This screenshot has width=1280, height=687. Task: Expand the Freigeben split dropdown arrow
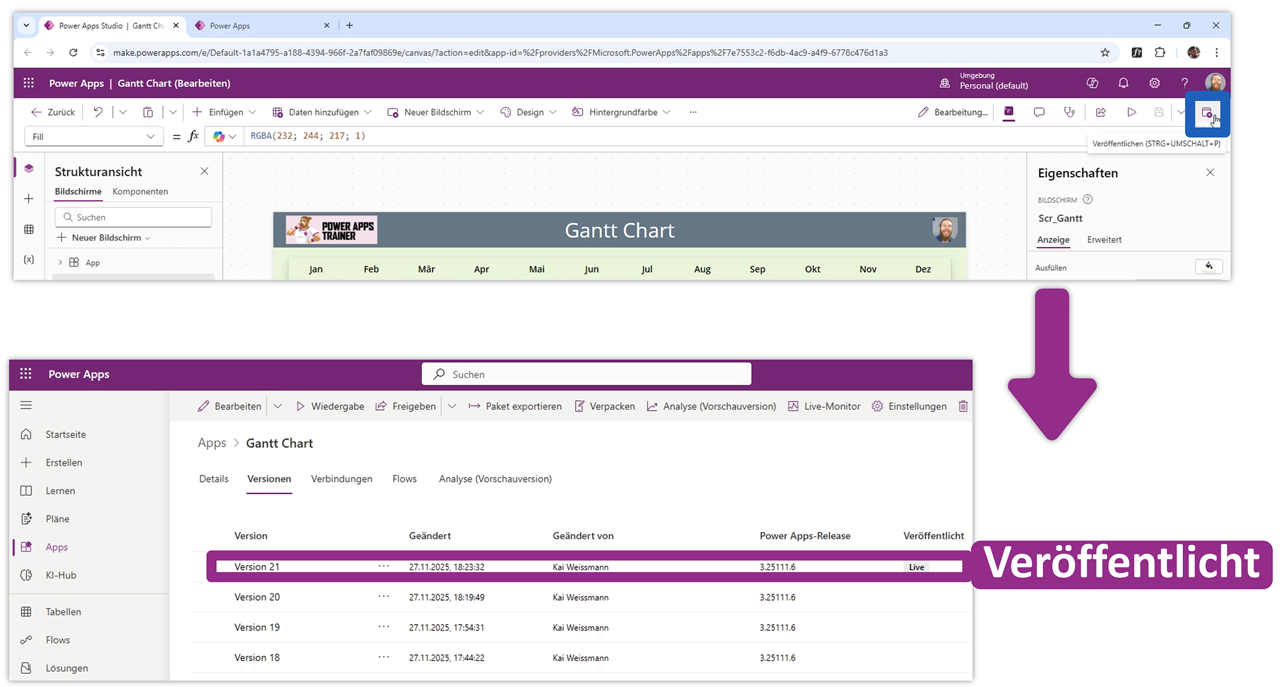451,406
